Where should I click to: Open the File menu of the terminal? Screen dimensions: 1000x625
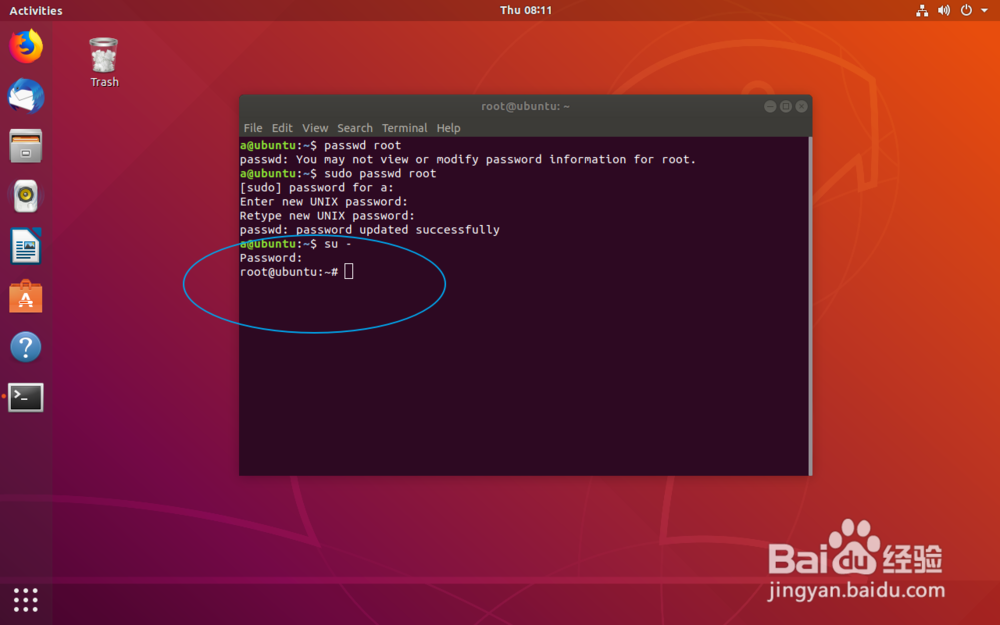point(253,128)
